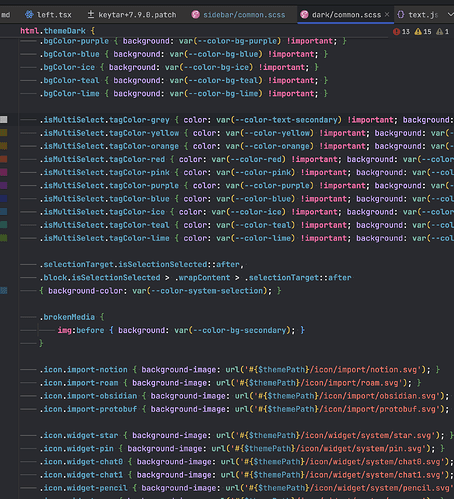Click the .icon.widget-pin selector

coord(76,449)
